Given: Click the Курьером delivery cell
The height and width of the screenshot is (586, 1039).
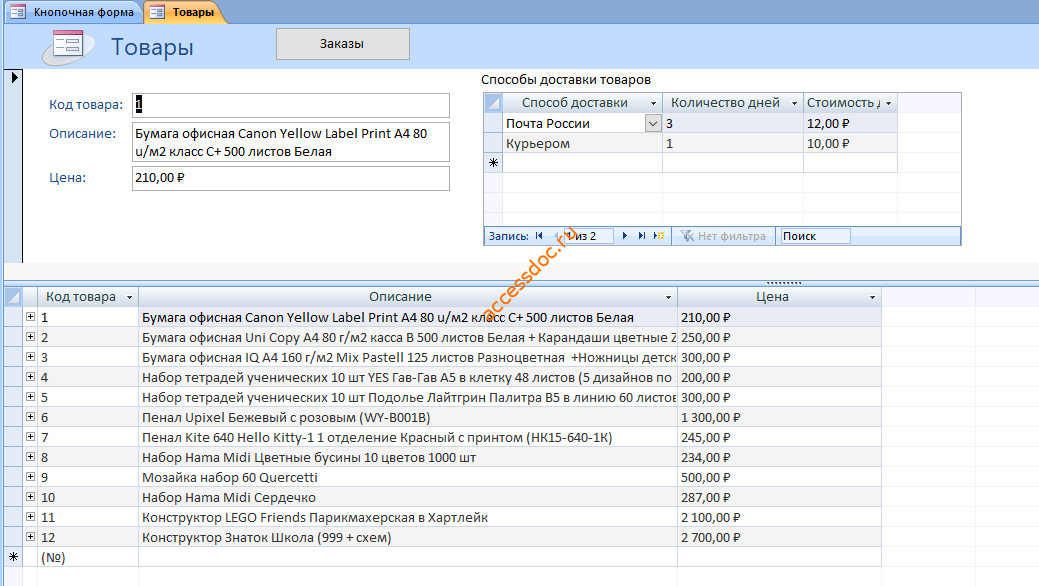Looking at the screenshot, I should click(582, 143).
